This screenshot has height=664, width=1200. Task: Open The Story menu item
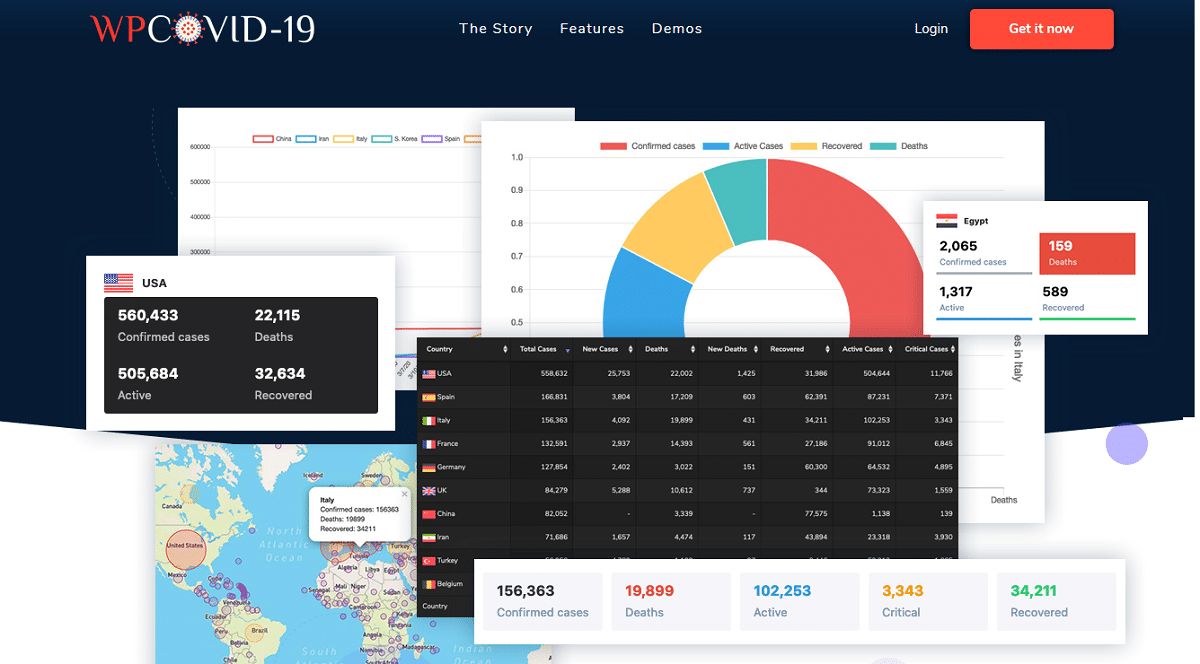496,29
